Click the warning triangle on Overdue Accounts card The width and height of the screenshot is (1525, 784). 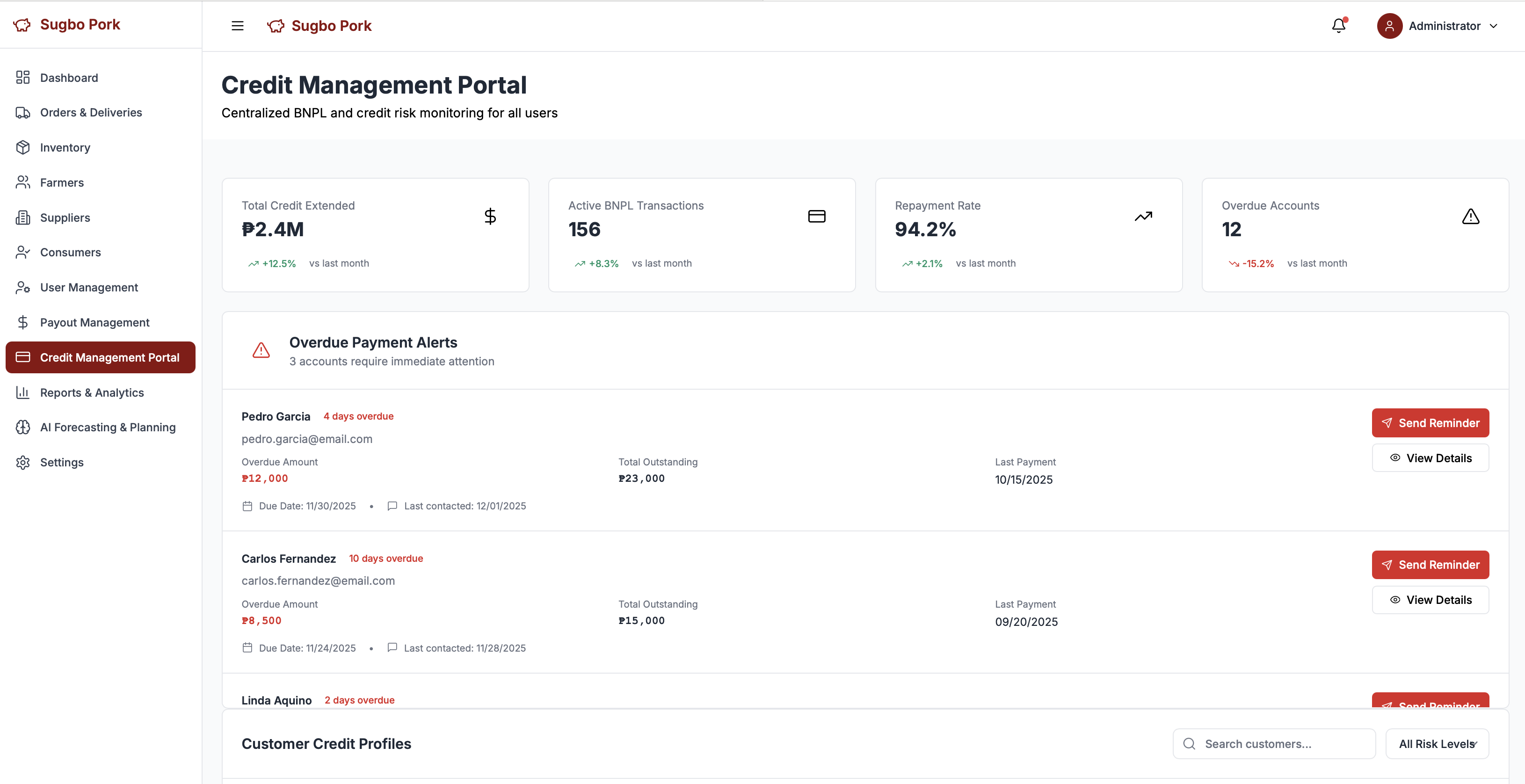1471,216
